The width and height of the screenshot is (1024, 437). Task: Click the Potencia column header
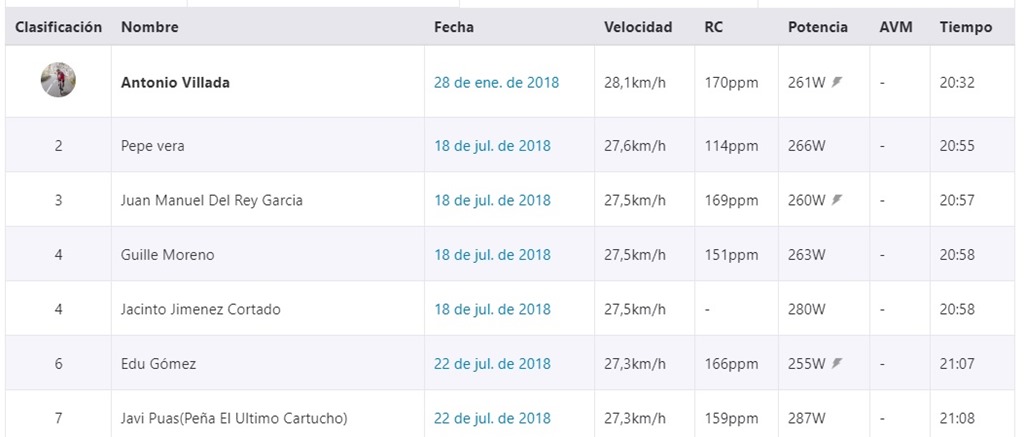(x=818, y=27)
